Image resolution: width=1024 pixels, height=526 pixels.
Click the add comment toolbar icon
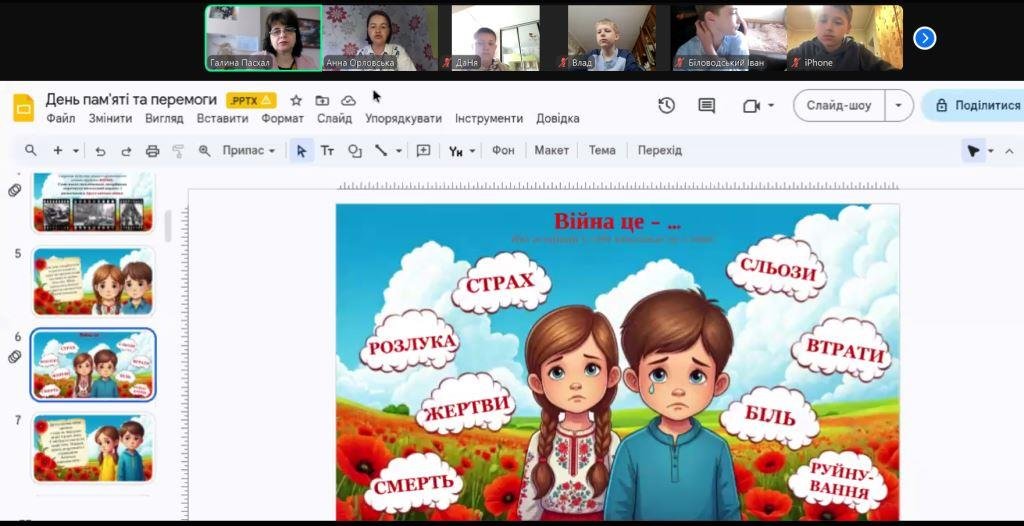pos(423,151)
